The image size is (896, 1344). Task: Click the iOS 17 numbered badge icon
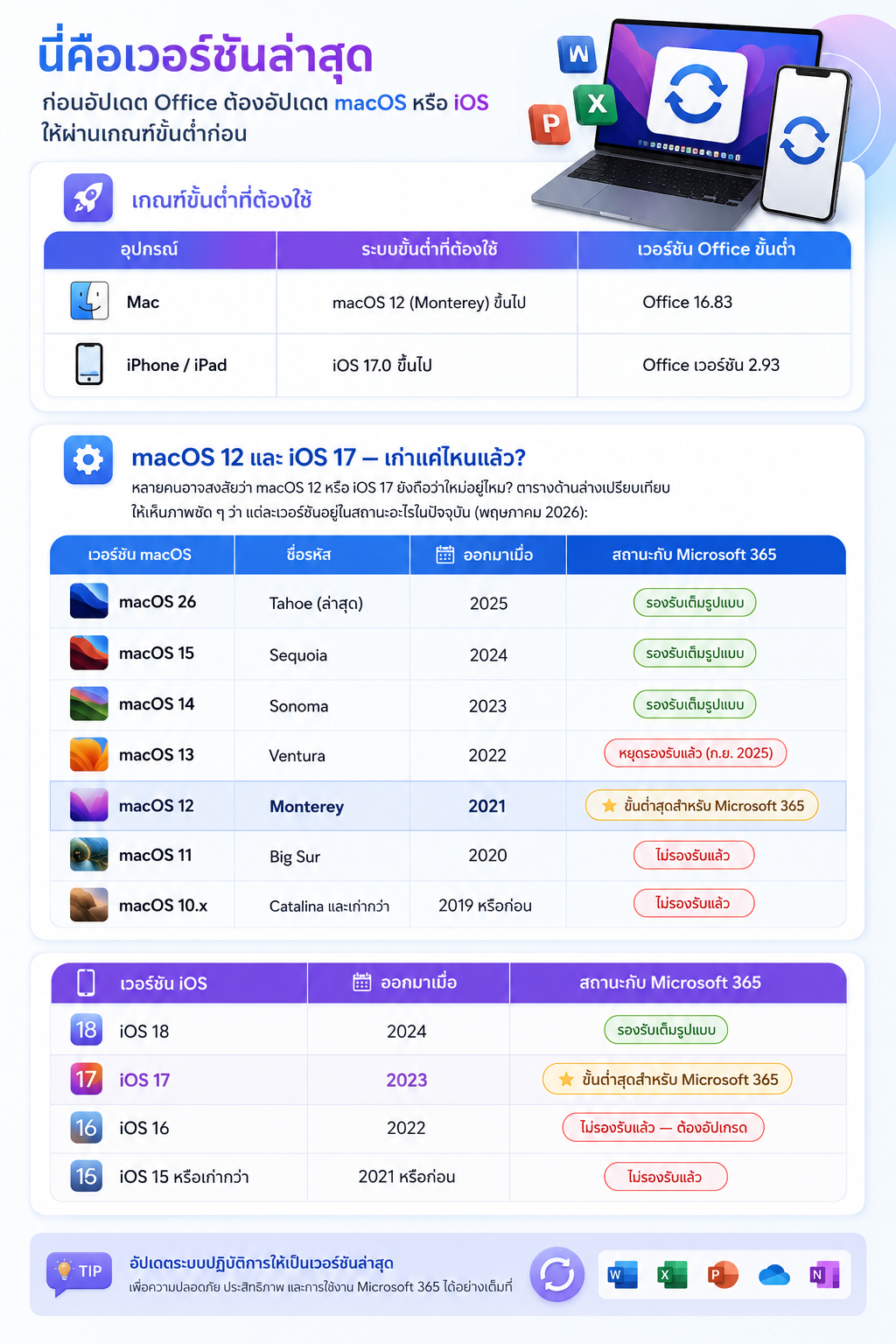[x=87, y=1079]
